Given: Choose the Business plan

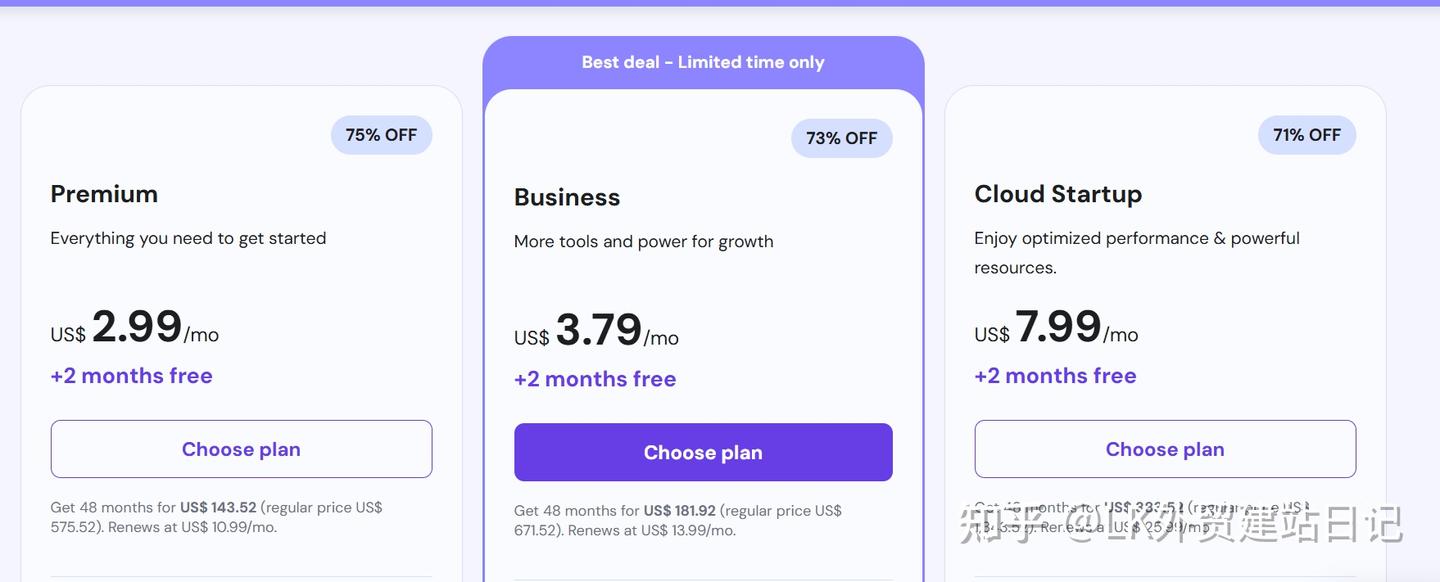Looking at the screenshot, I should click(703, 452).
